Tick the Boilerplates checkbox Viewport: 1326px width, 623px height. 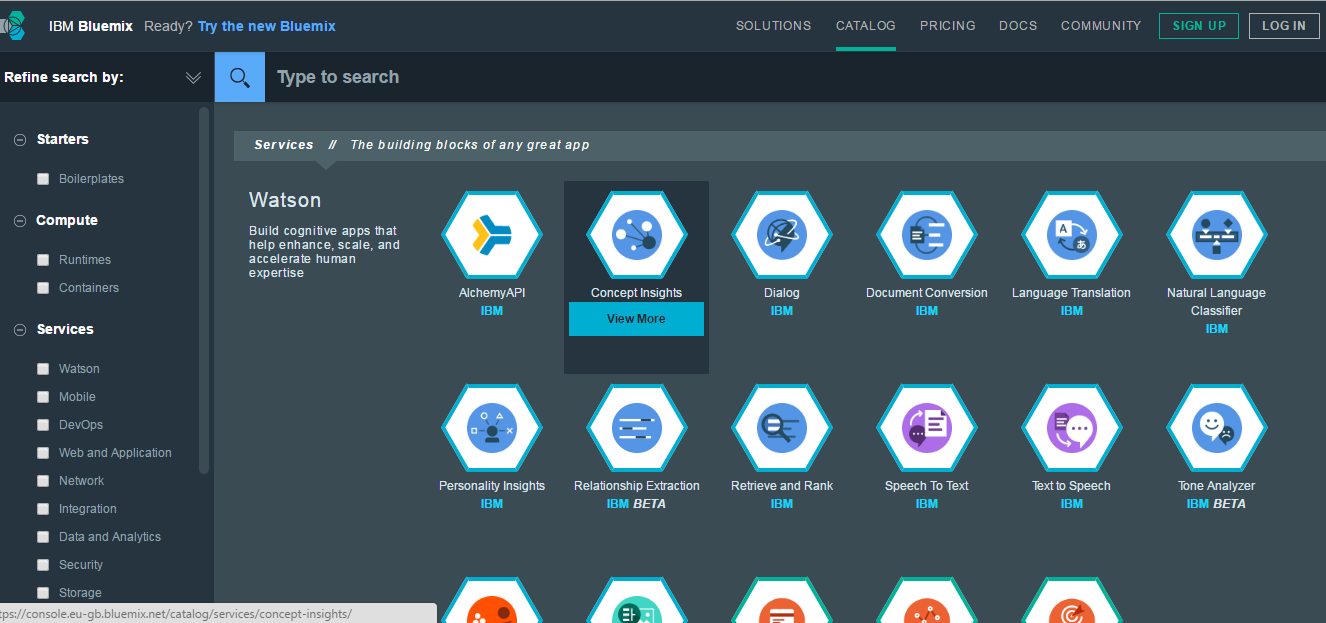click(x=43, y=179)
